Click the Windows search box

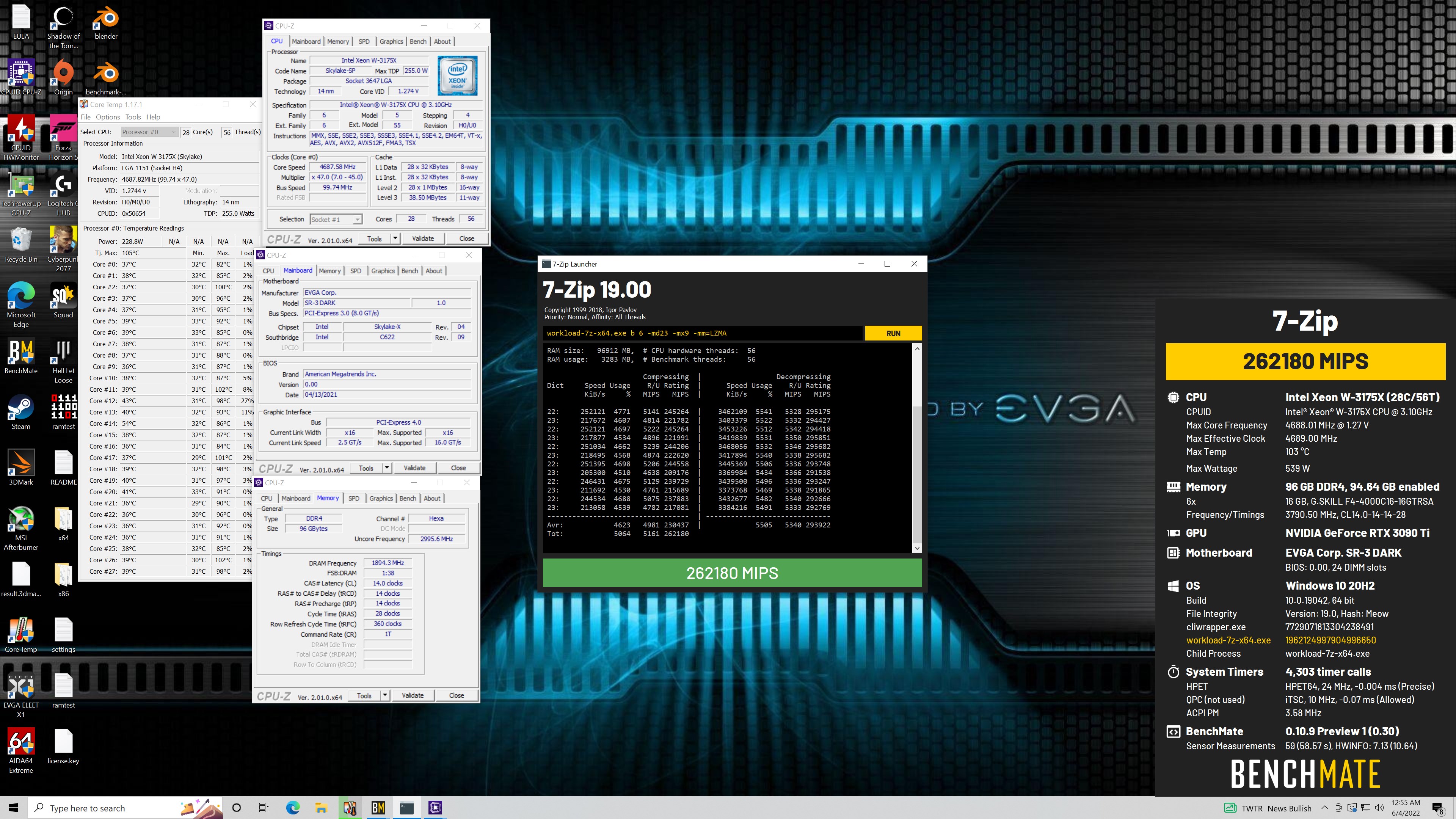(x=126, y=808)
